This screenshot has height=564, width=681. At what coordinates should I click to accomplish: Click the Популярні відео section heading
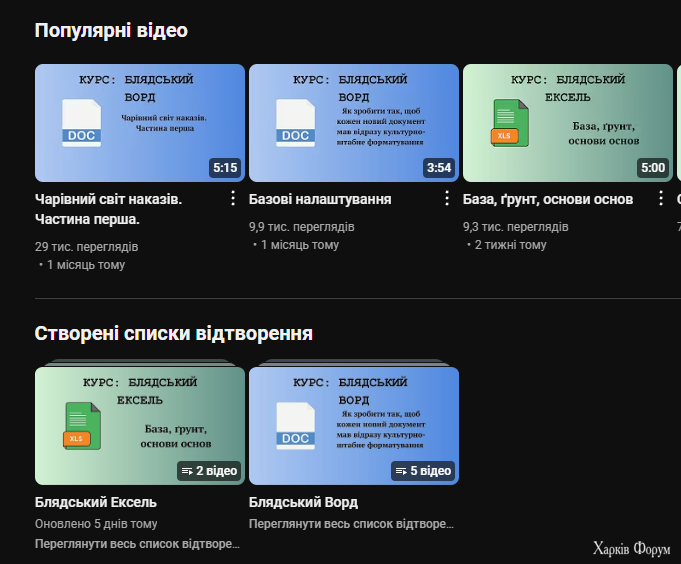(x=111, y=30)
